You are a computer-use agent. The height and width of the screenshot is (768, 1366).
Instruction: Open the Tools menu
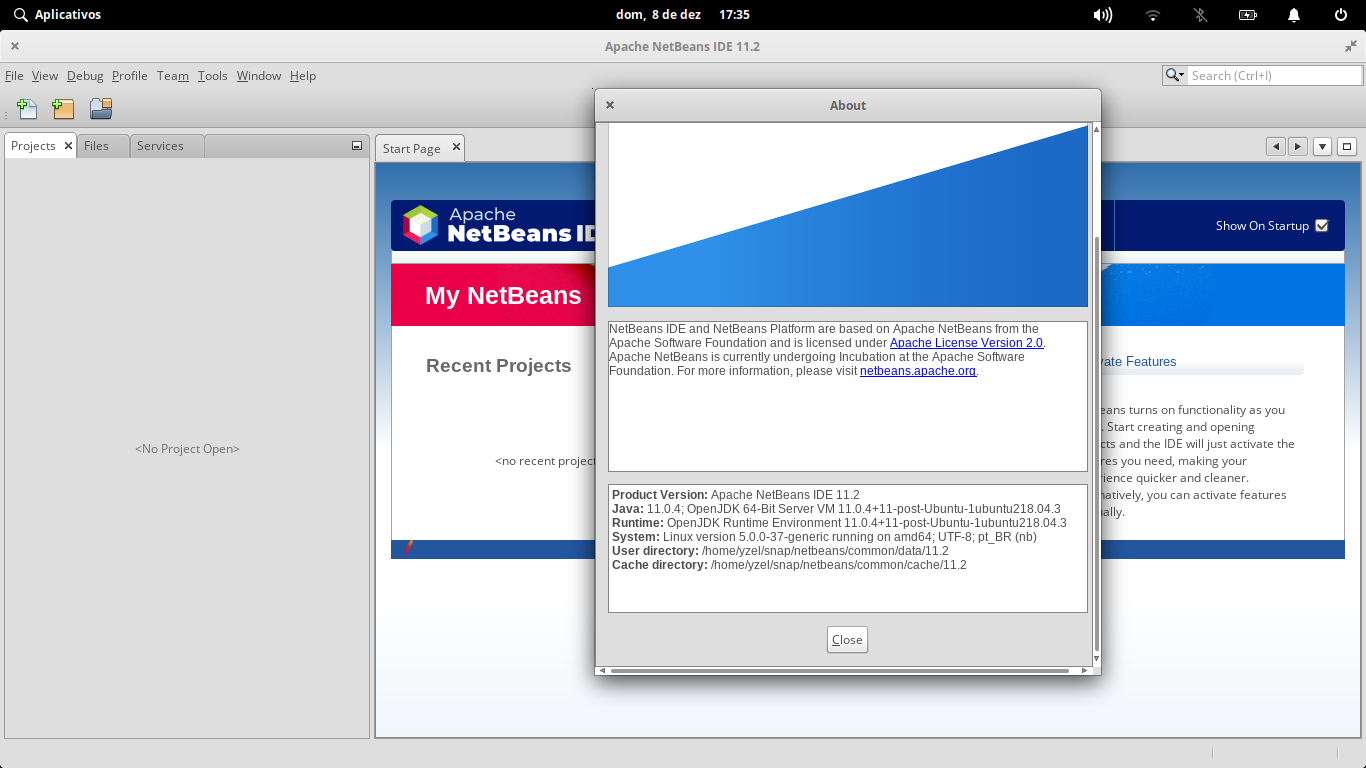212,75
